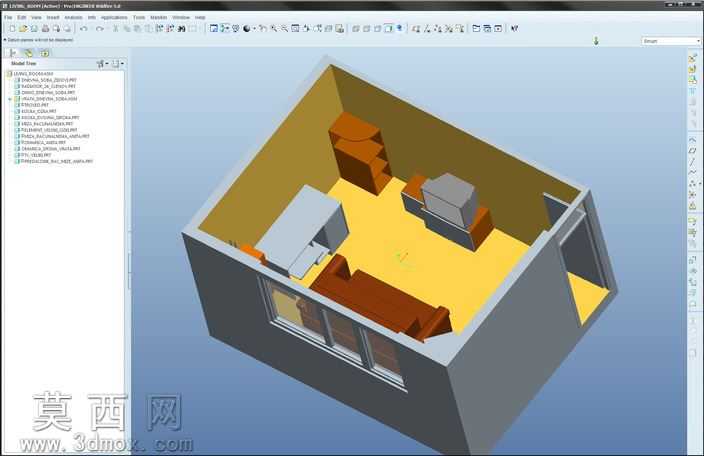Viewport: 704px width, 456px height.
Task: Open the File menu
Action: click(8, 17)
